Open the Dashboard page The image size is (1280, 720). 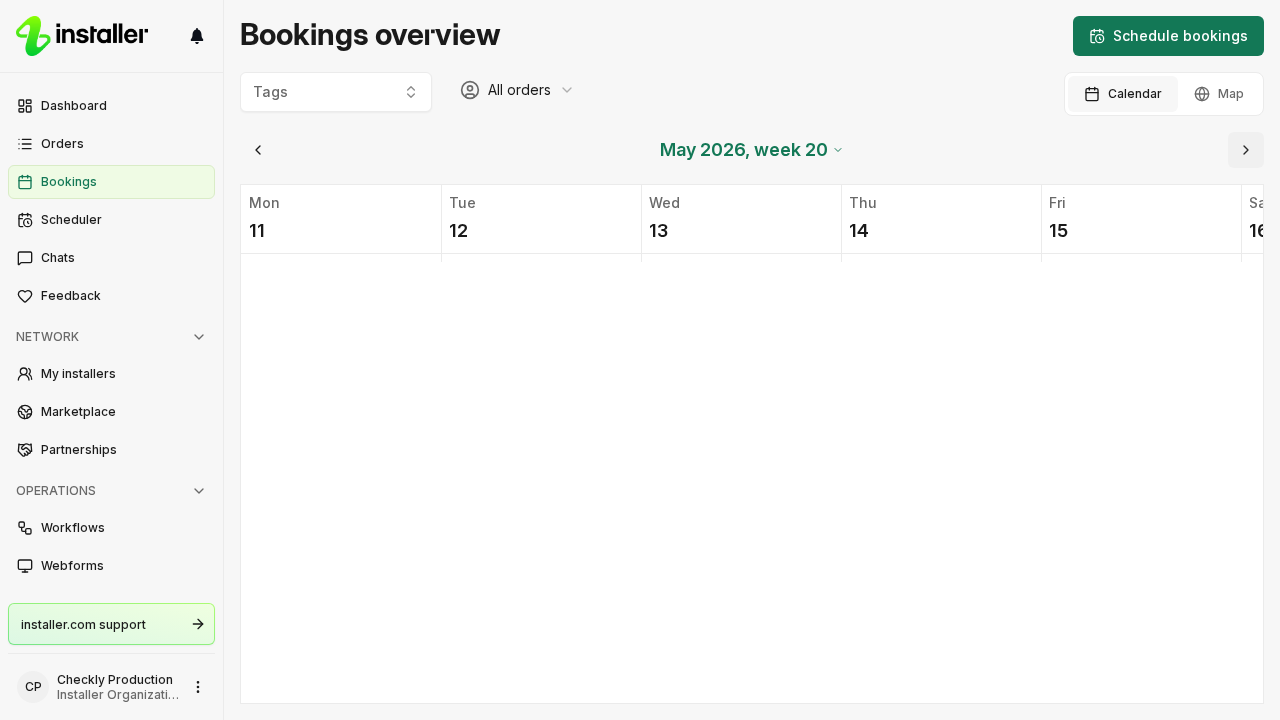click(x=111, y=106)
